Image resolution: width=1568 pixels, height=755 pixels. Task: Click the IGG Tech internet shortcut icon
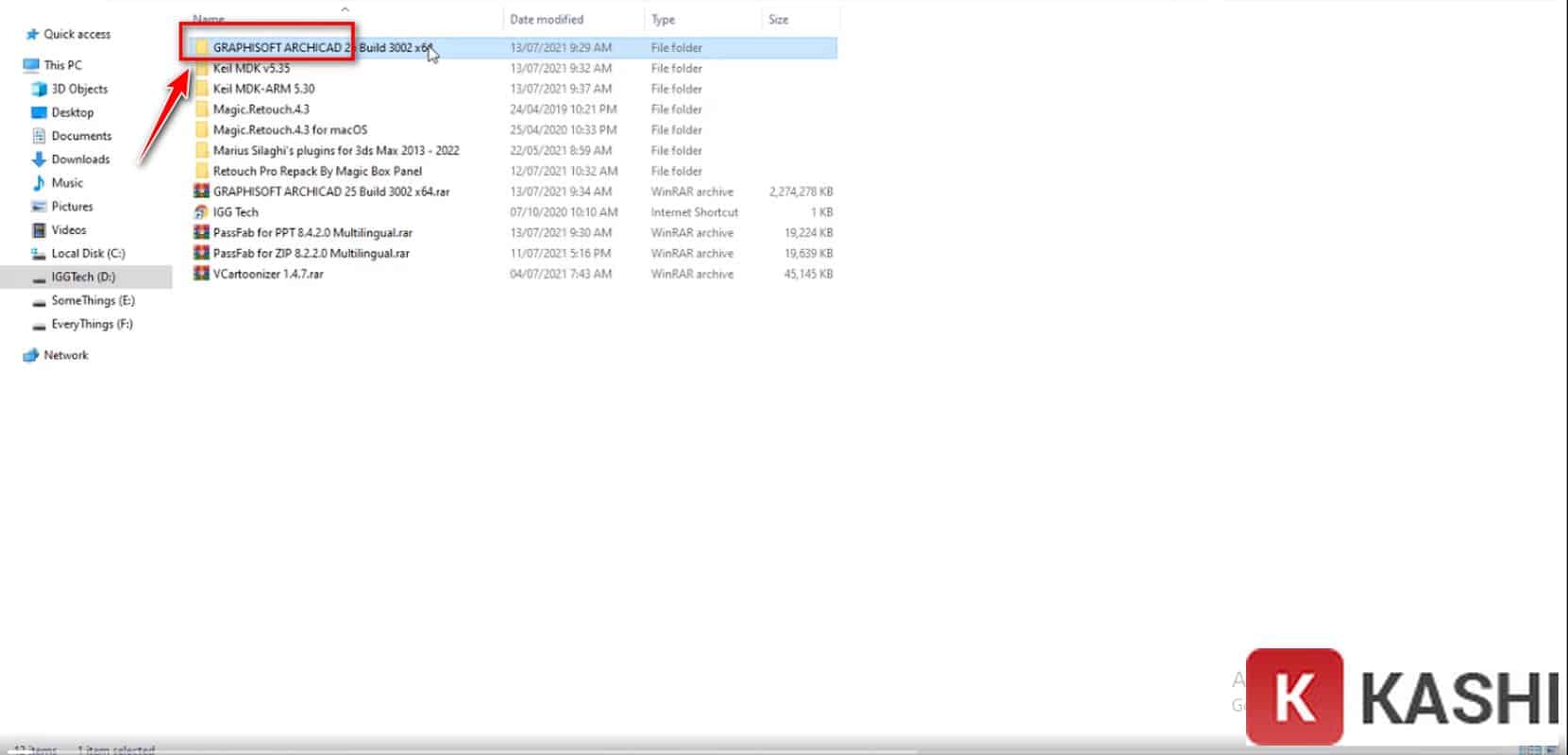[x=201, y=212]
